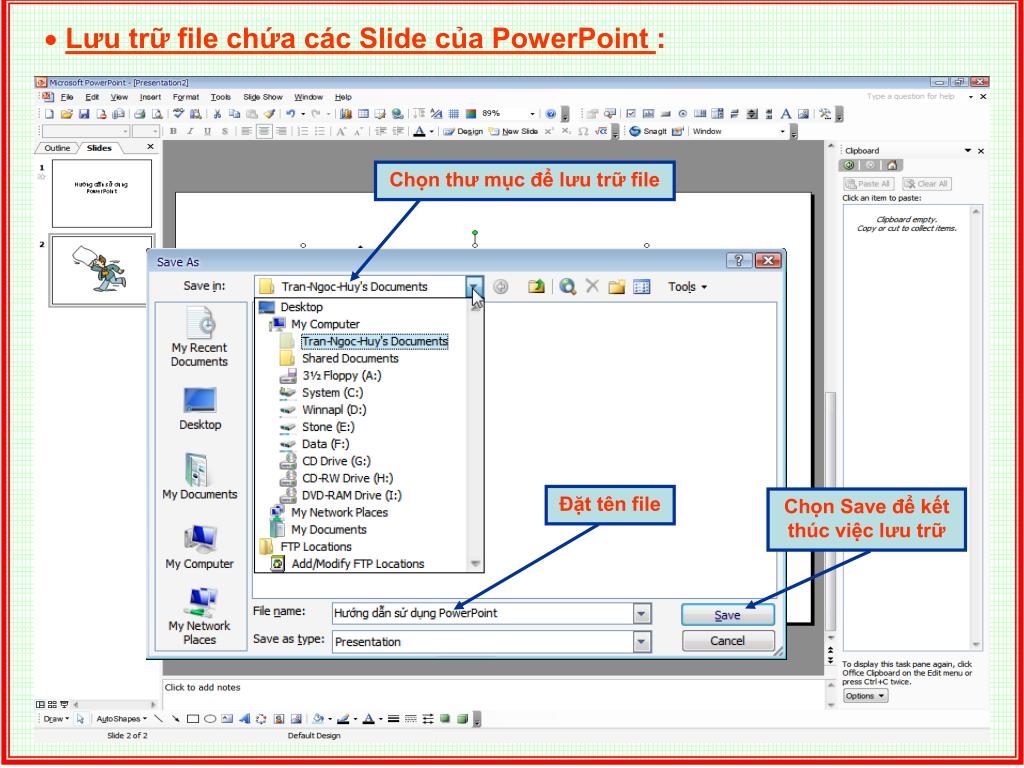The width and height of the screenshot is (1024, 768).
Task: Click the Increase Font Size icon
Action: coord(341,131)
